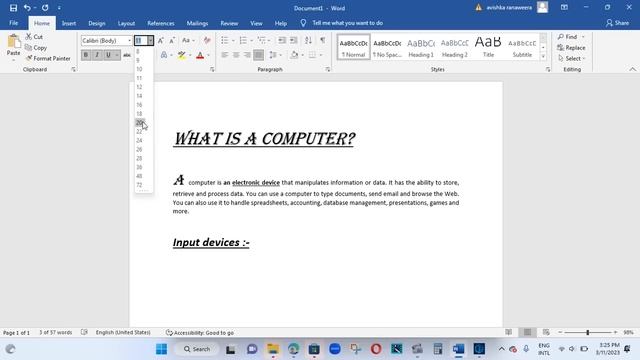Click the Borders icon
The width and height of the screenshot is (640, 360).
[312, 55]
